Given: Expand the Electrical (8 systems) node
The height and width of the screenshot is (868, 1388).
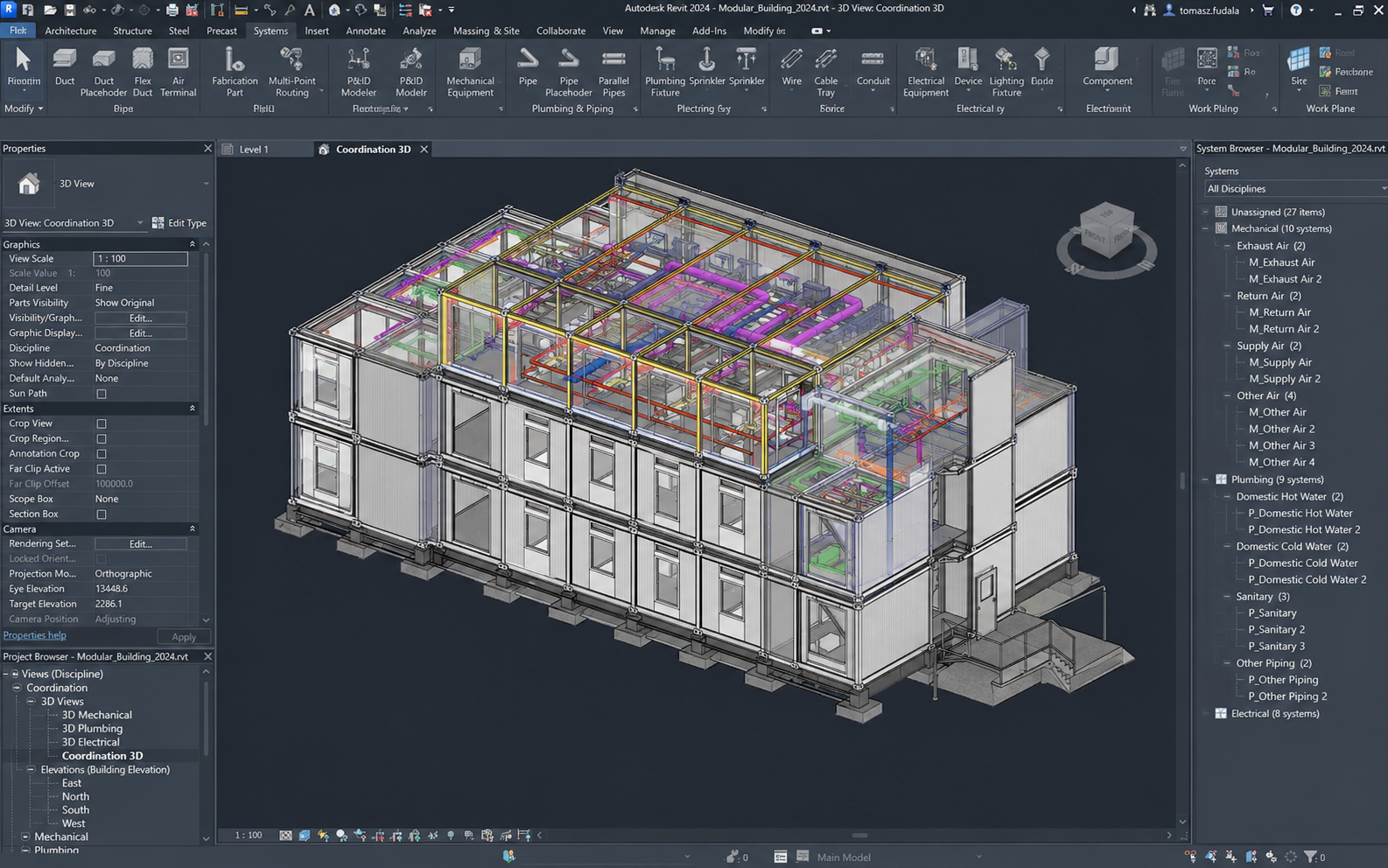Looking at the screenshot, I should coord(1206,714).
